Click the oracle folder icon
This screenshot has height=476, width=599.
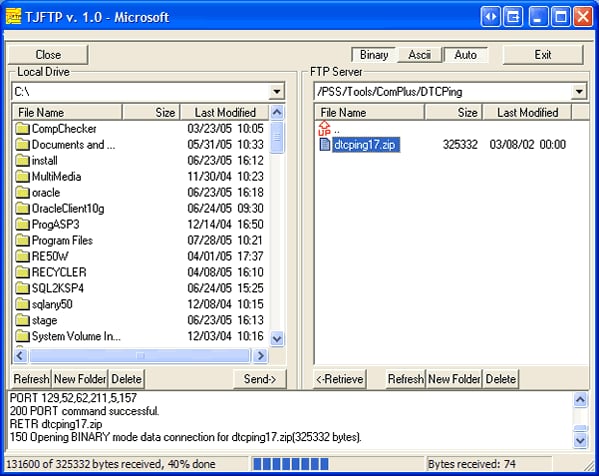(22, 193)
